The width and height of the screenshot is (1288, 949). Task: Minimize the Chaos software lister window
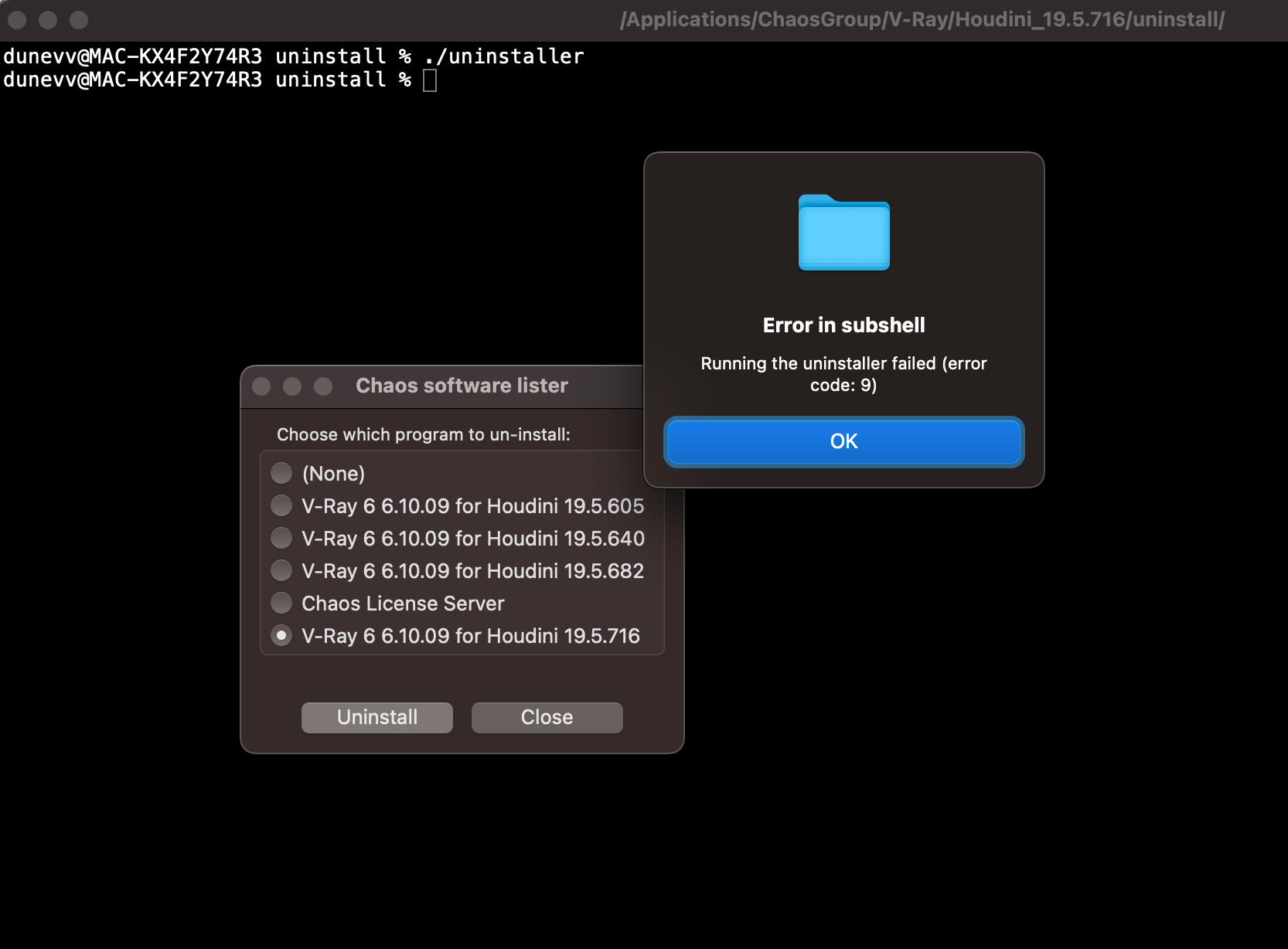pyautogui.click(x=292, y=386)
